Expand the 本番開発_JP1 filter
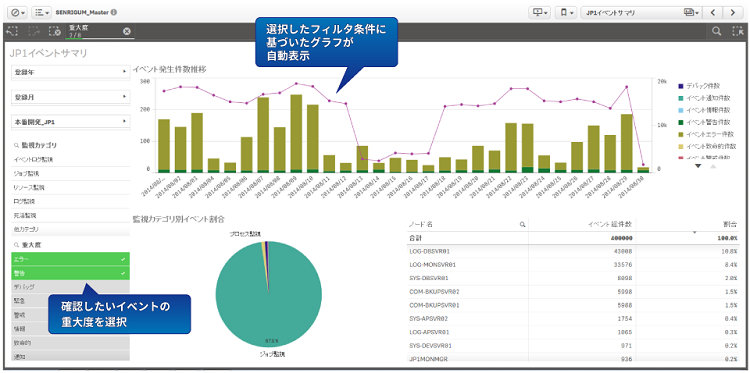 (x=70, y=122)
